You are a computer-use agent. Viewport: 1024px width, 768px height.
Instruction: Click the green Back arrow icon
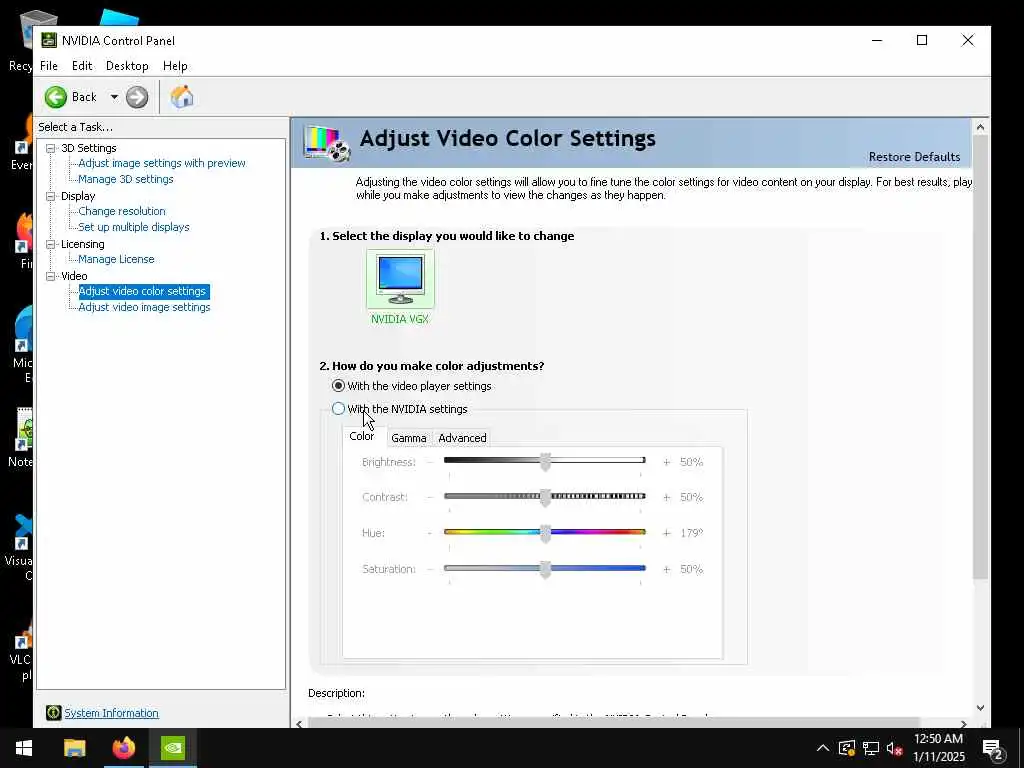(x=56, y=97)
